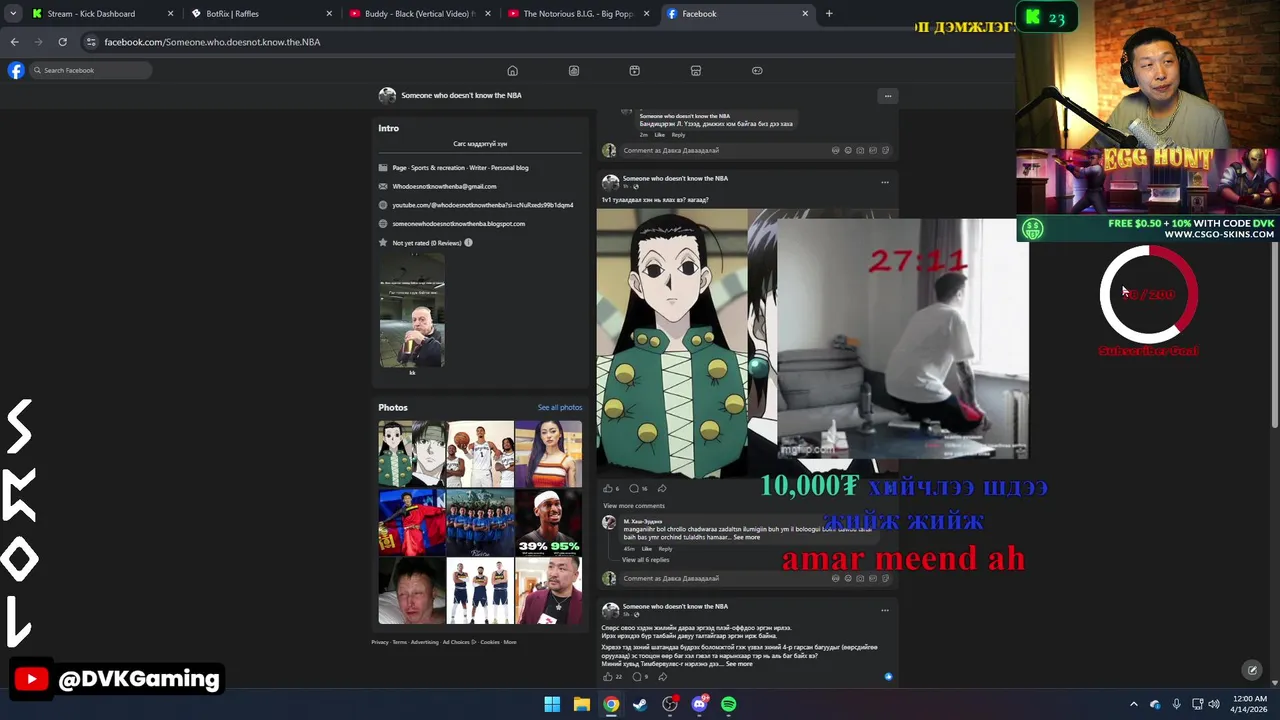This screenshot has width=1280, height=720.
Task: Open a new browser tab with plus button
Action: point(829,14)
